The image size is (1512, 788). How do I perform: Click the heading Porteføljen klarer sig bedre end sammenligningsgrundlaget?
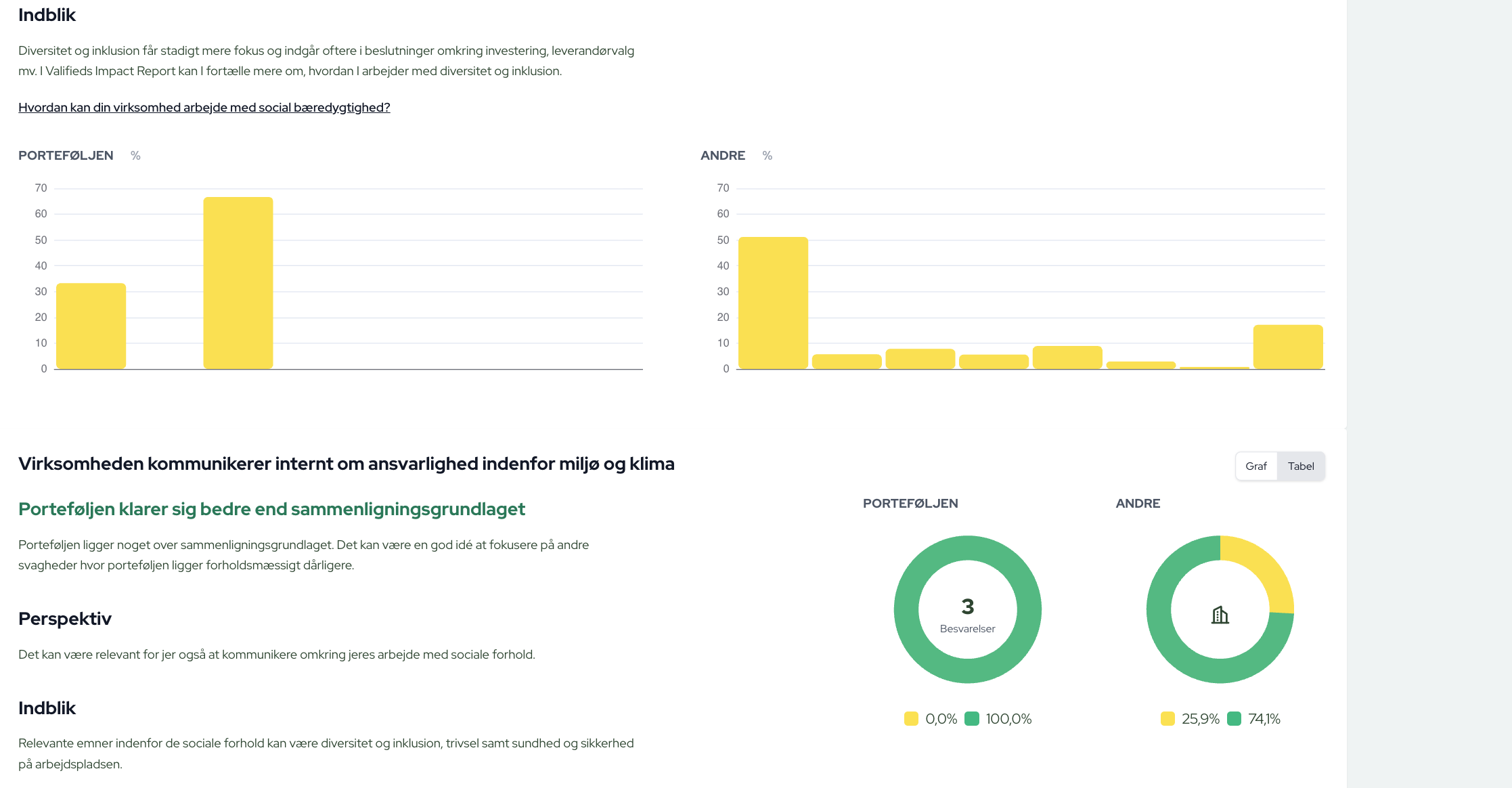(x=271, y=508)
